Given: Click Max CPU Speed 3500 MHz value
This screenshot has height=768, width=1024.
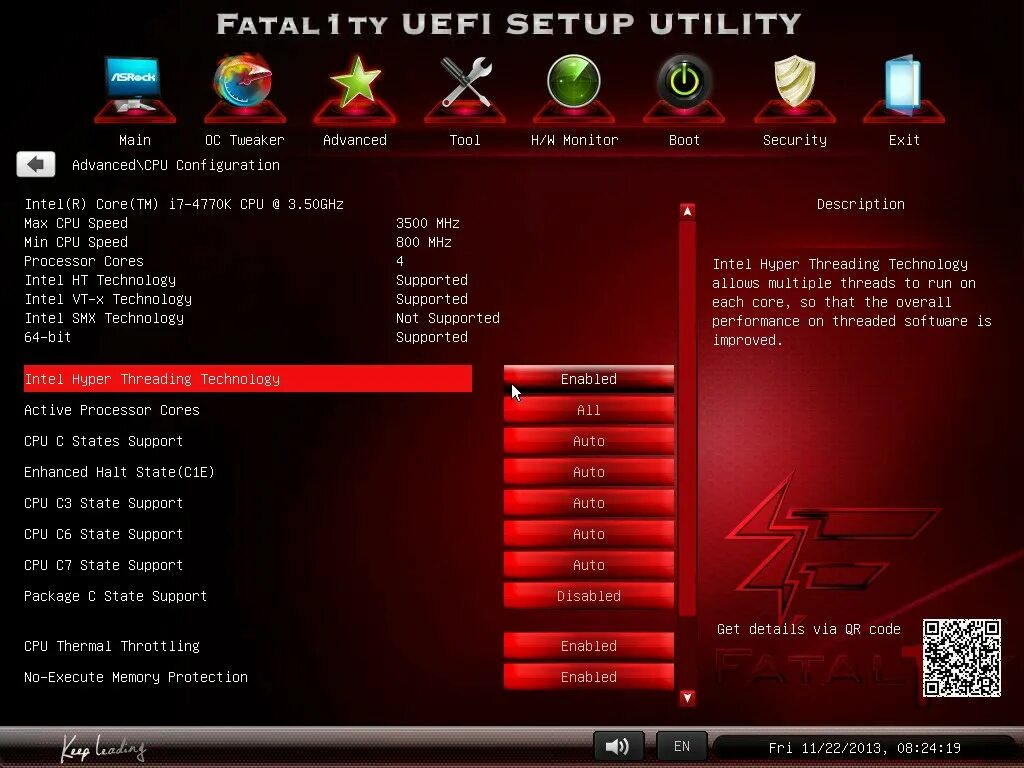Looking at the screenshot, I should 428,223.
